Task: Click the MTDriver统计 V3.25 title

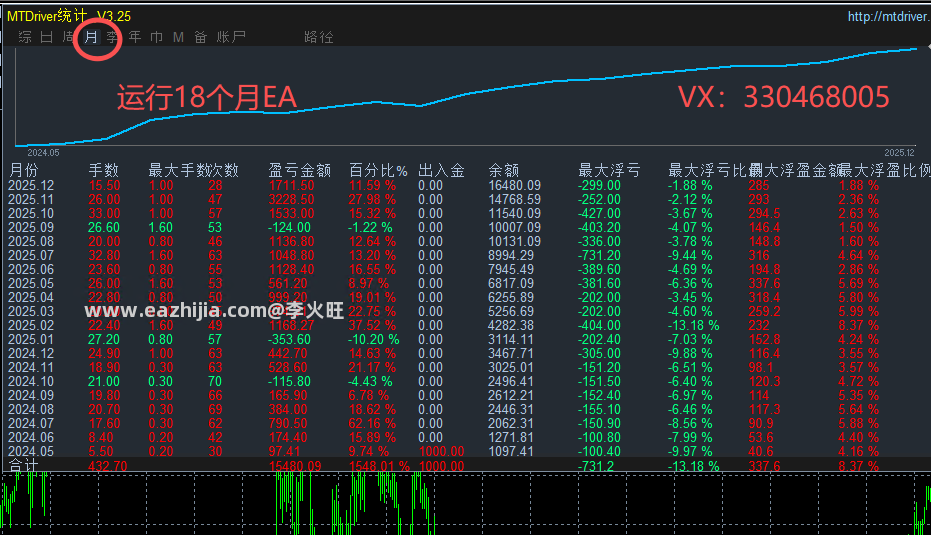Action: (x=69, y=16)
